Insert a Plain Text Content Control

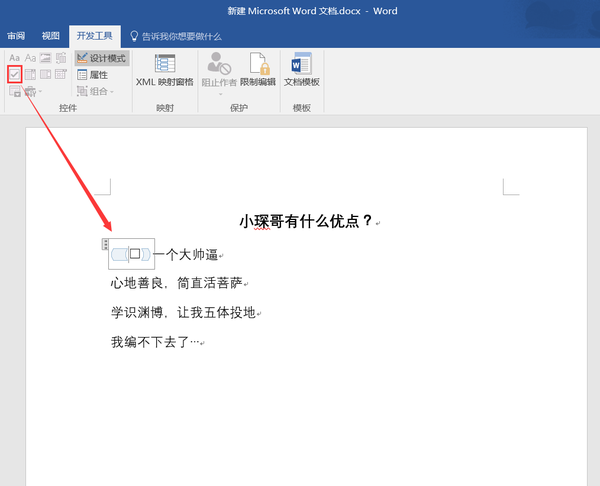[x=30, y=59]
